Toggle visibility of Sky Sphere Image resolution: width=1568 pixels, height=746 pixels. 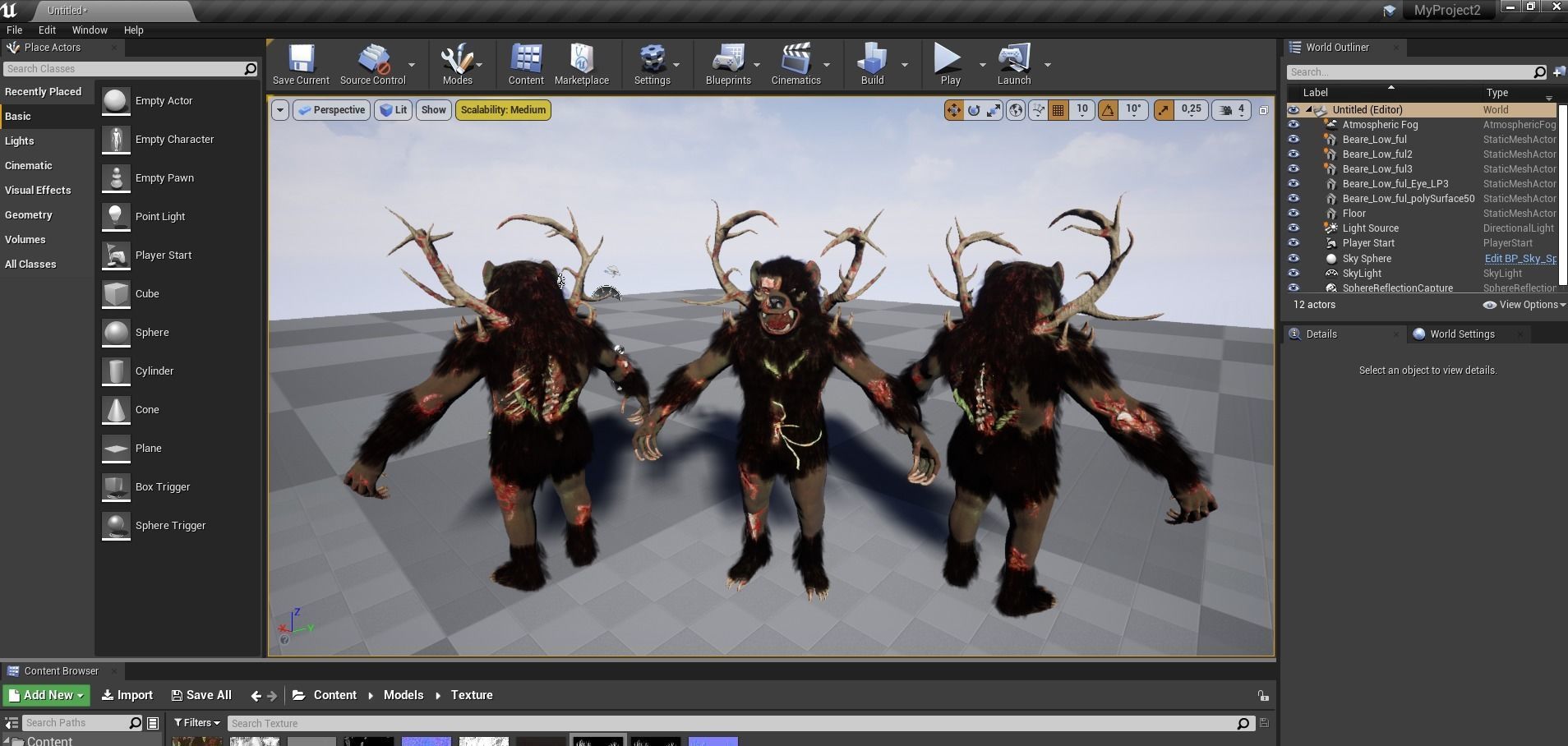coord(1294,259)
